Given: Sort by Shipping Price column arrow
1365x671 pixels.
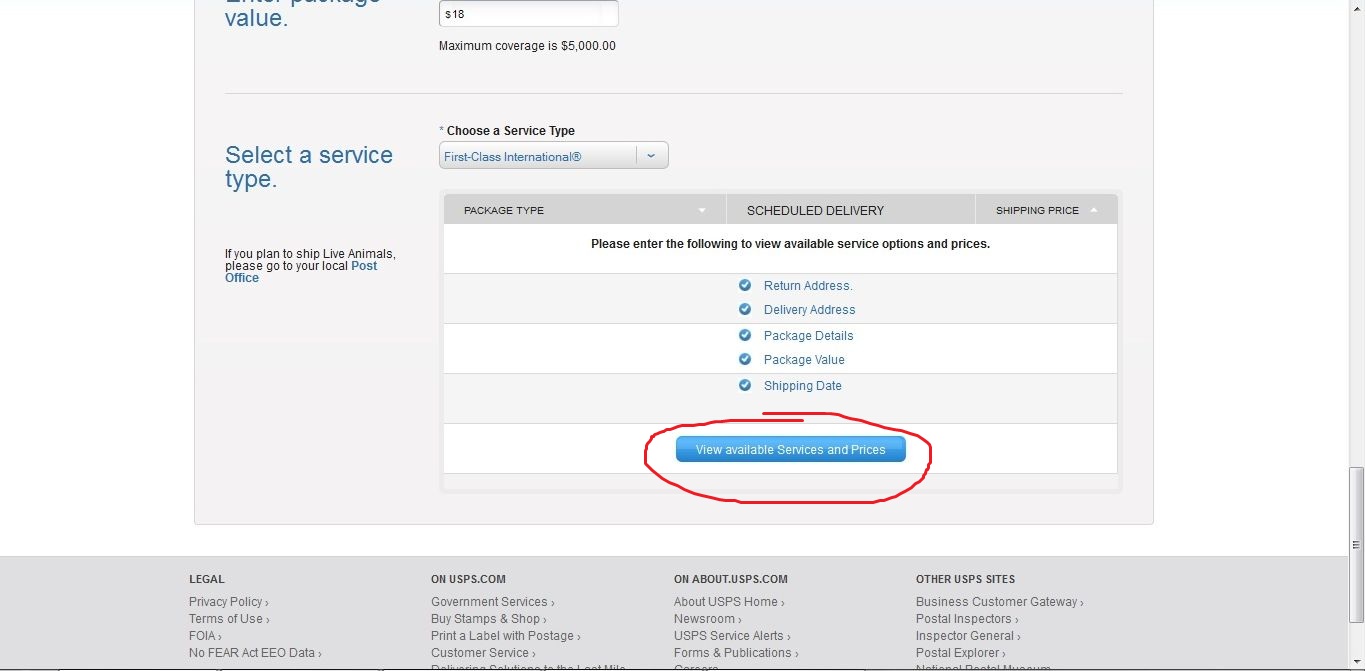Looking at the screenshot, I should click(x=1094, y=210).
